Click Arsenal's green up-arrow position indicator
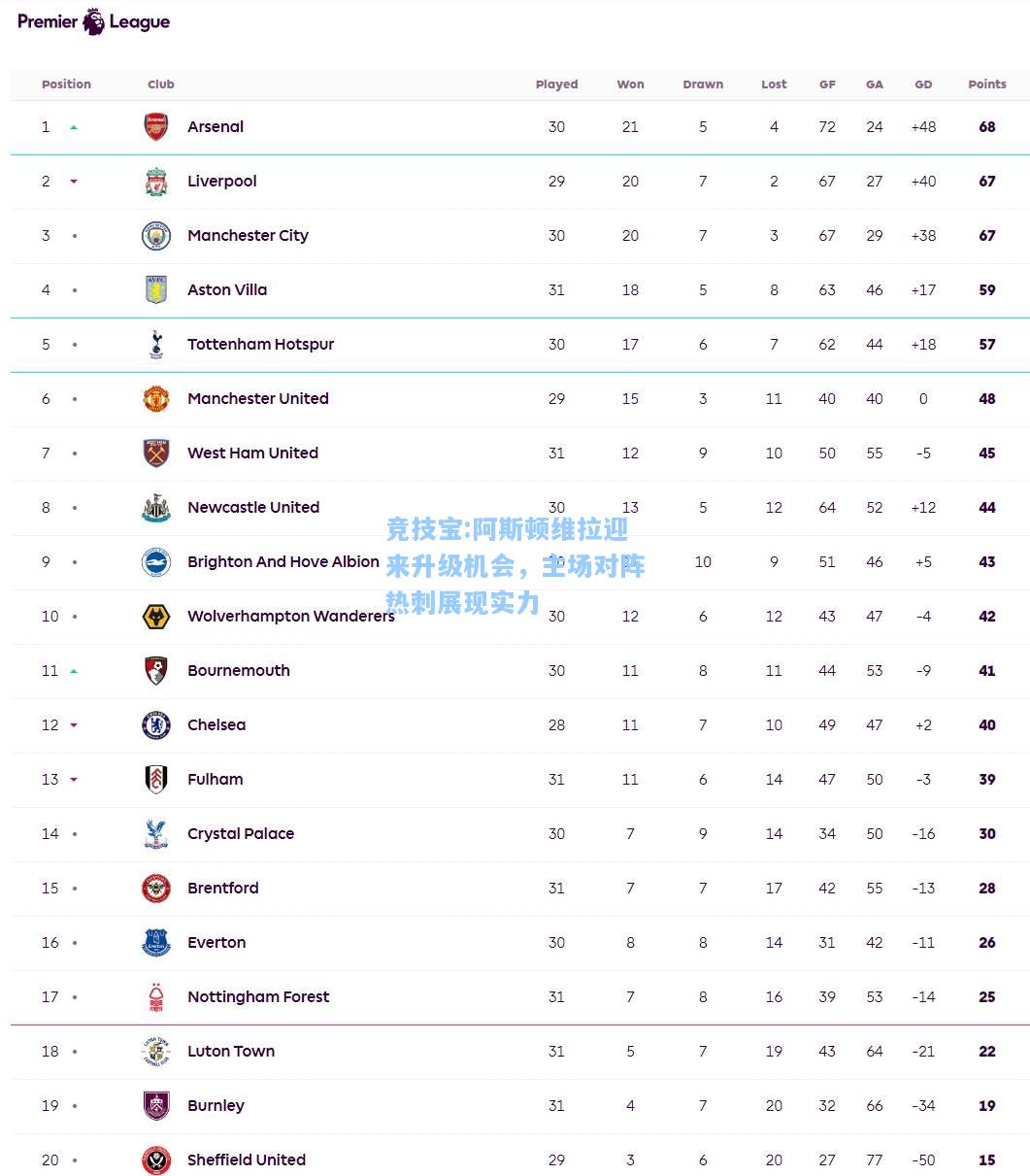Viewport: 1030px width, 1176px height. [74, 127]
